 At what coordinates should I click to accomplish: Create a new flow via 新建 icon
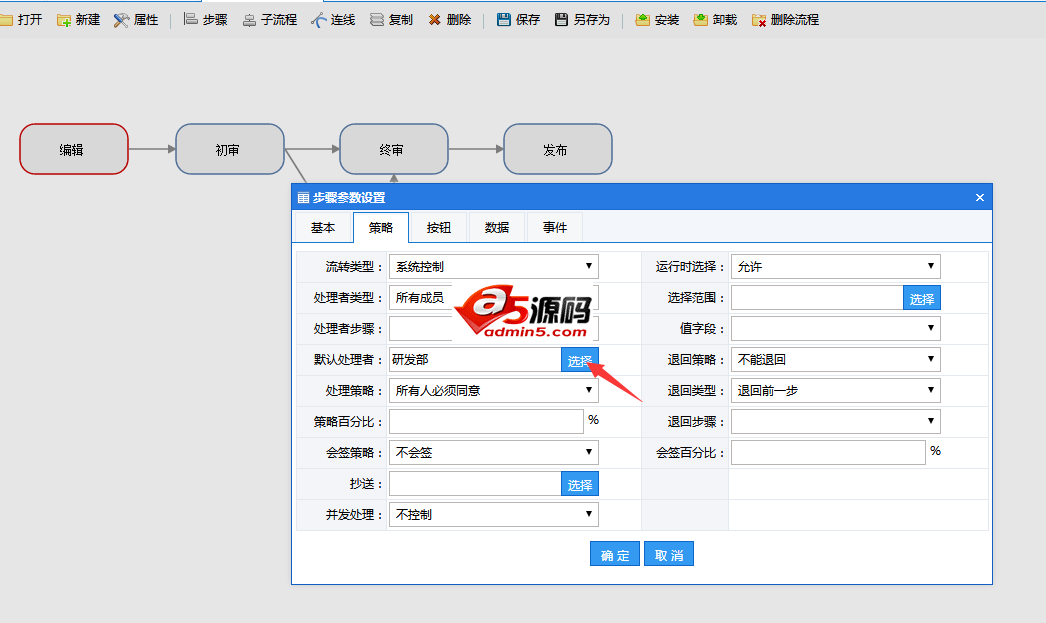pyautogui.click(x=78, y=19)
